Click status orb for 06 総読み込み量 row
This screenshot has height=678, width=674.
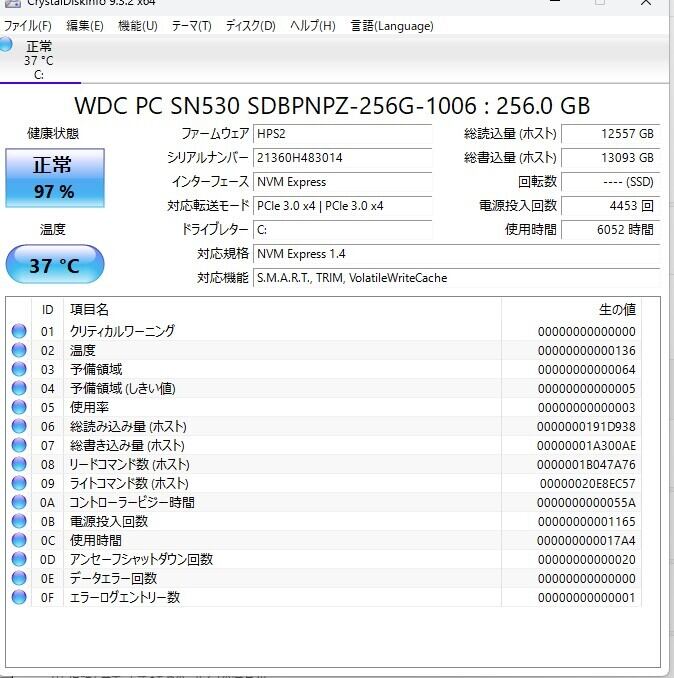click(19, 426)
